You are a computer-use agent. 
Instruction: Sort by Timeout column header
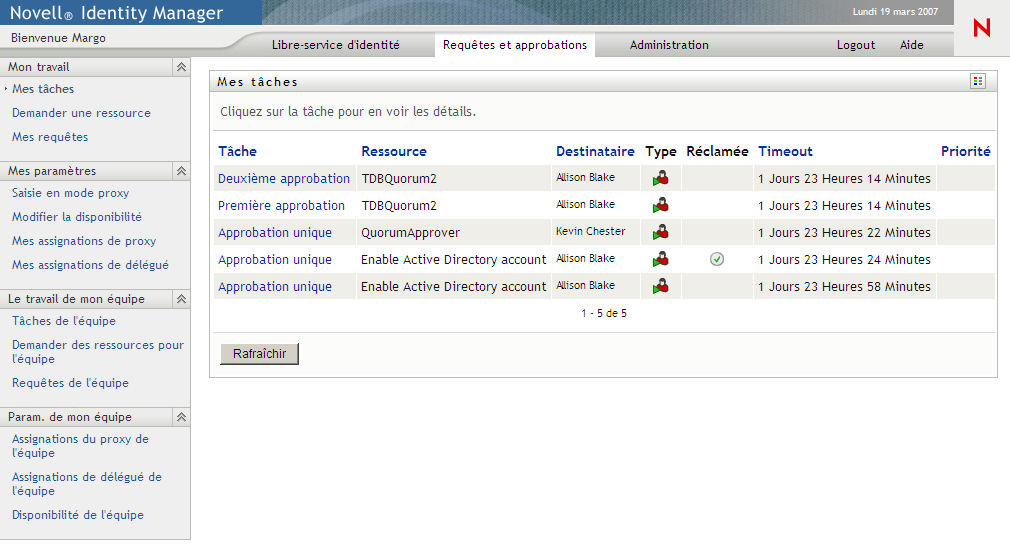tap(785, 151)
